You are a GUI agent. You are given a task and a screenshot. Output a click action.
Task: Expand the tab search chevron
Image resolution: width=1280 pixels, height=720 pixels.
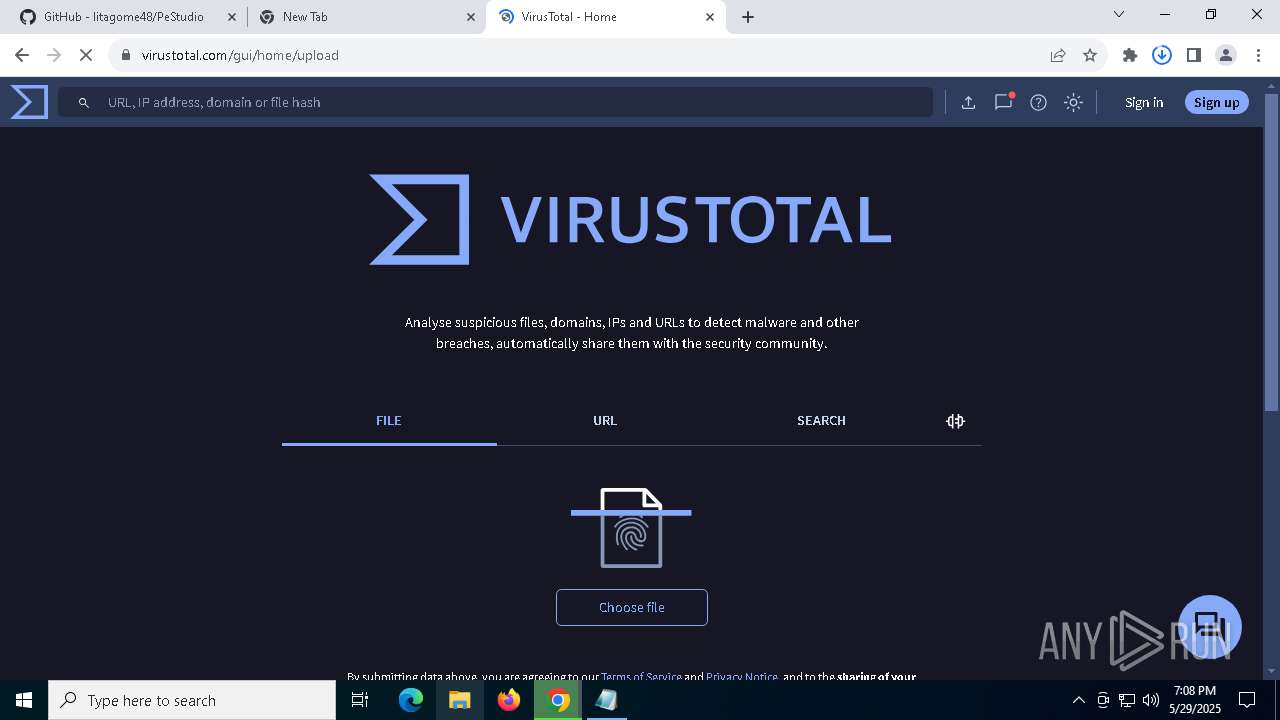[1119, 14]
